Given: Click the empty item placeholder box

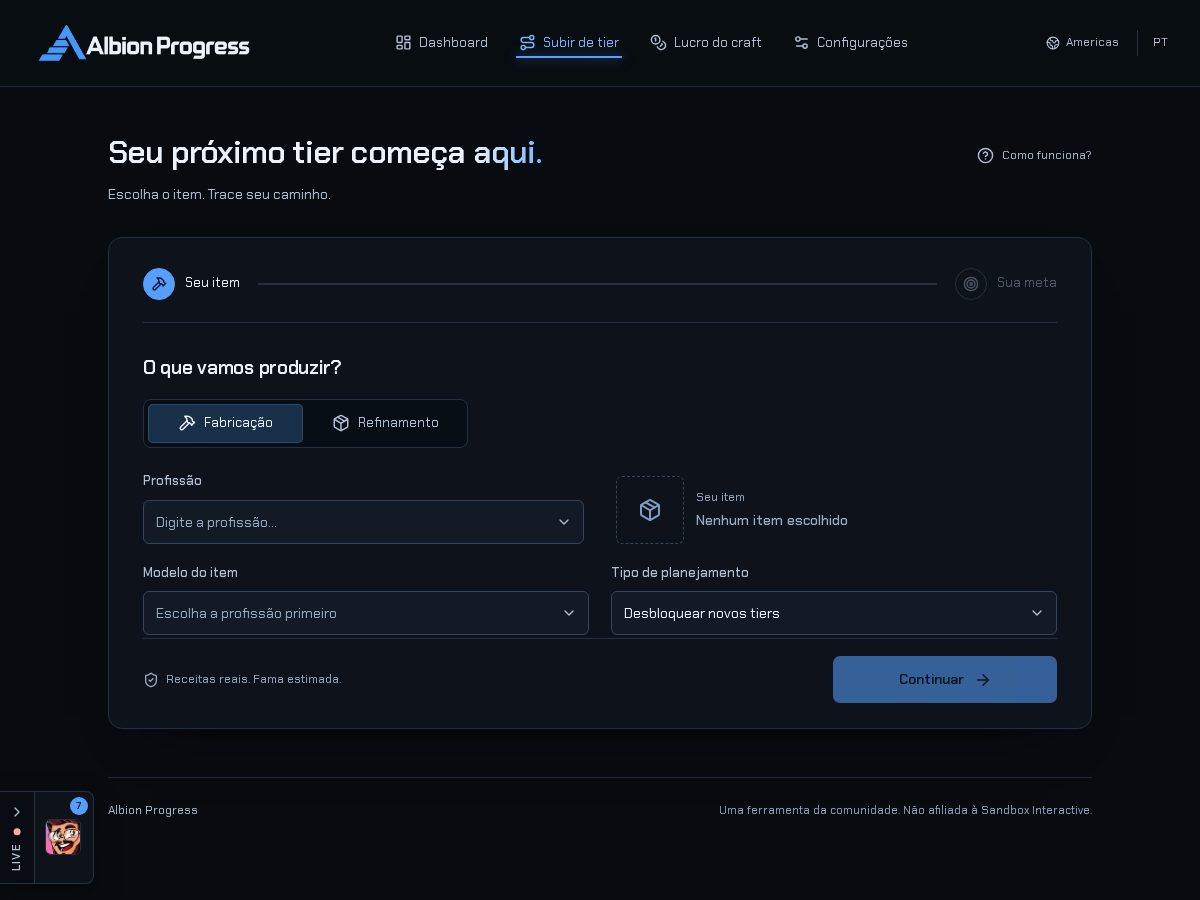Looking at the screenshot, I should (x=650, y=510).
